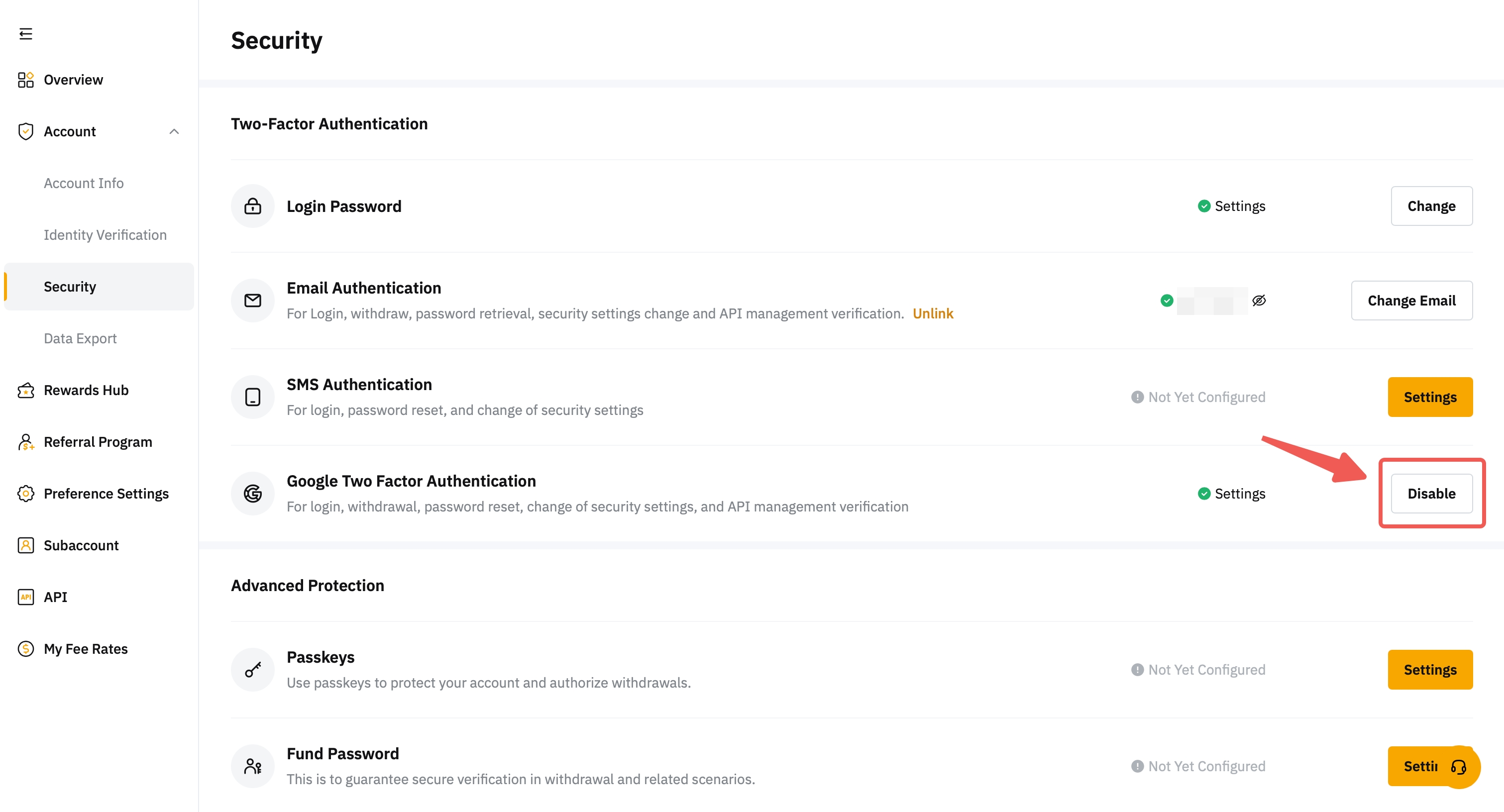Click the Referral Program person icon
1504x812 pixels.
click(x=26, y=442)
